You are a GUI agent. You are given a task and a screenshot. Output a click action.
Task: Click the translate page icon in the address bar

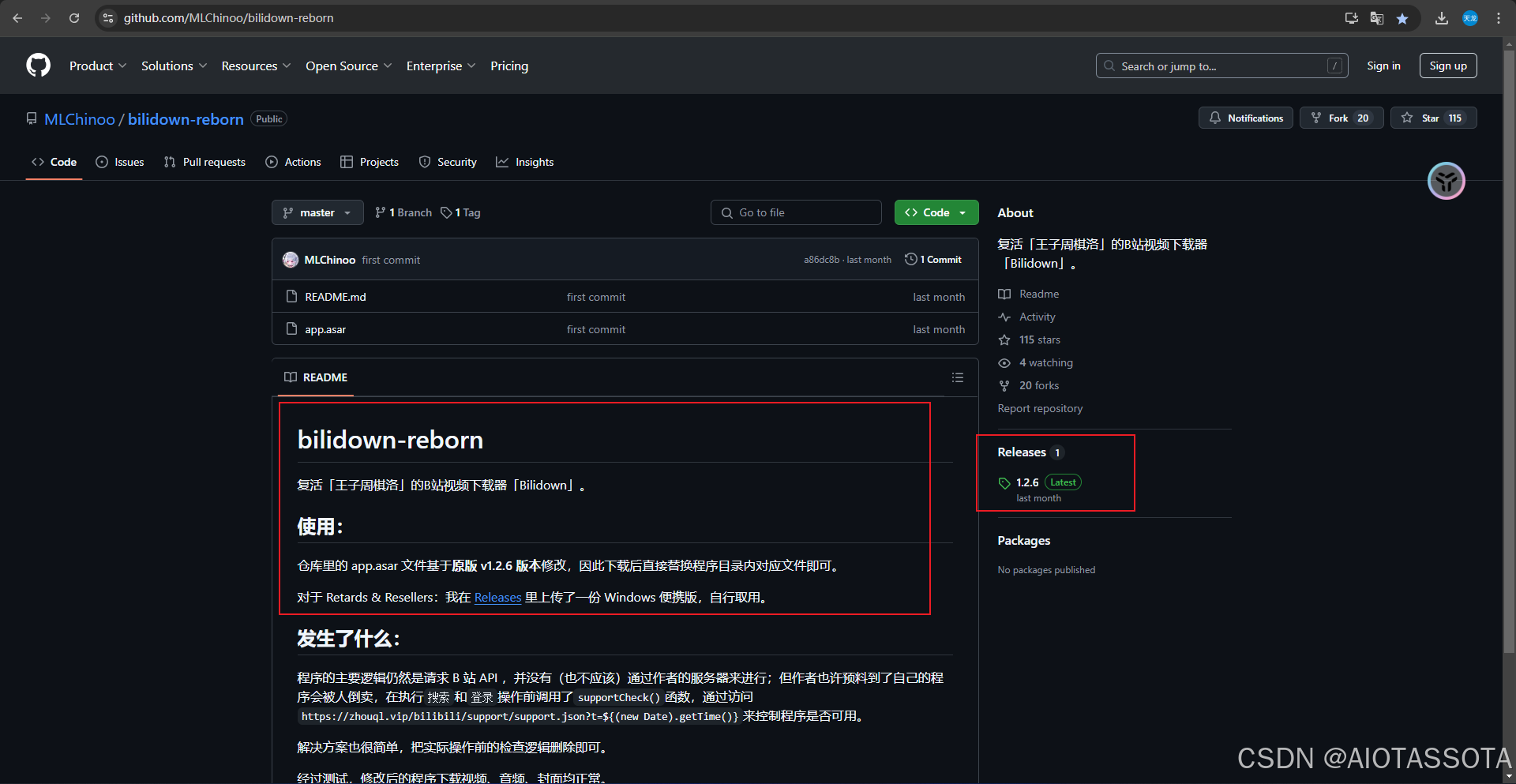(1377, 18)
